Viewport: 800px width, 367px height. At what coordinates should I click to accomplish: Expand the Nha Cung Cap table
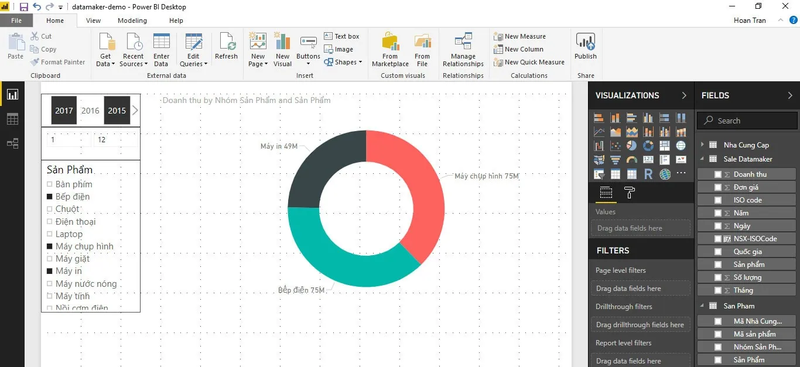703,145
